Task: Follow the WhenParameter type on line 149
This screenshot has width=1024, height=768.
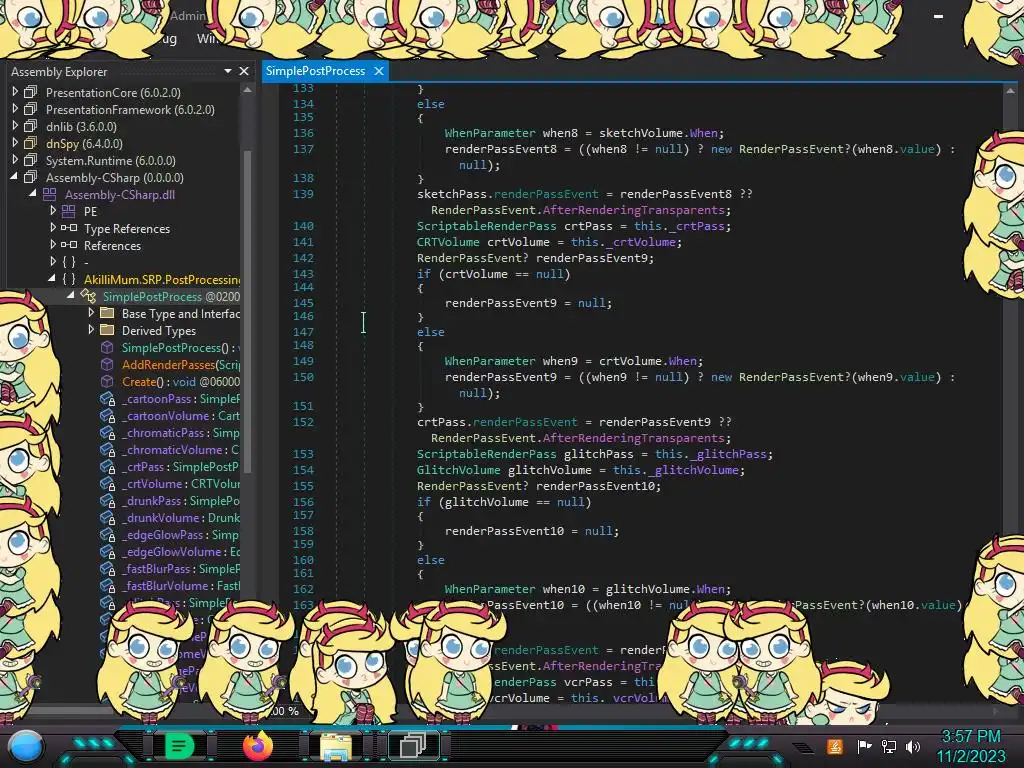Action: pyautogui.click(x=490, y=360)
